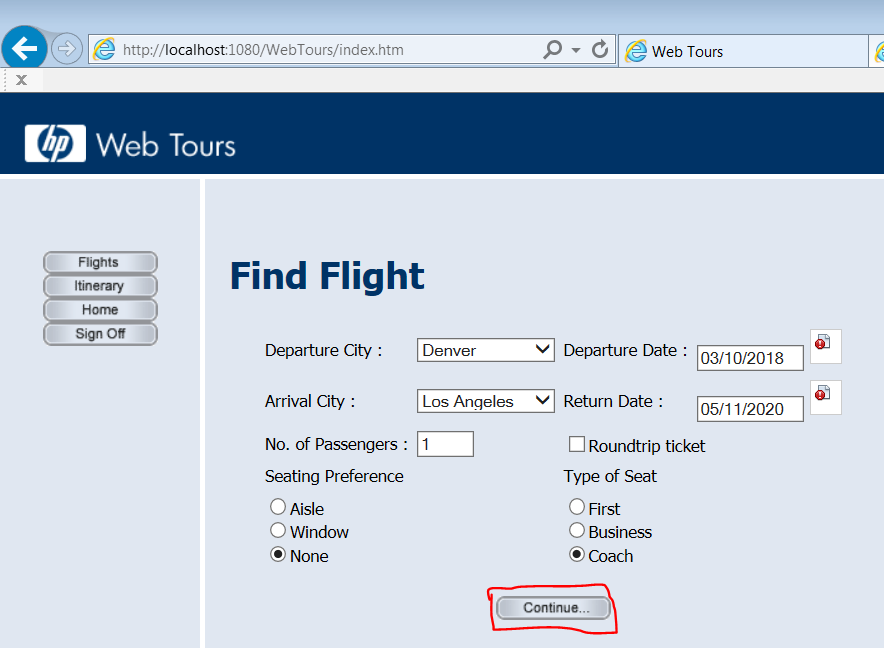Select Window seating preference
The image size is (884, 648).
278,531
